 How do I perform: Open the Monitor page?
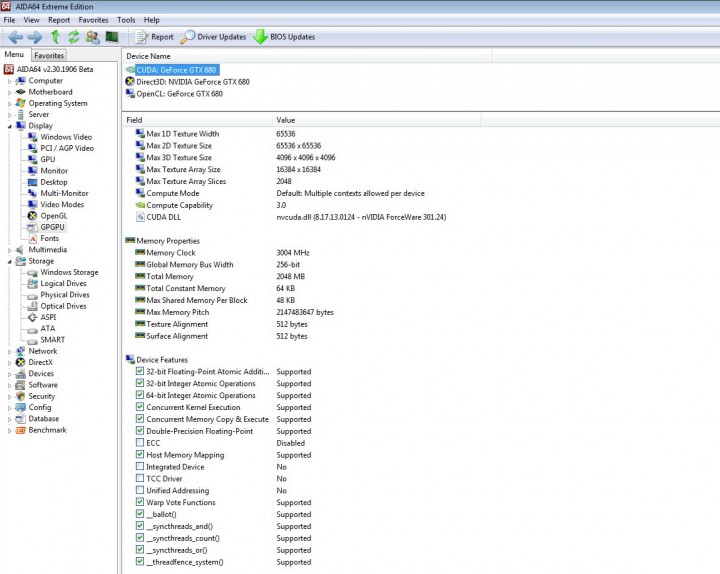(54, 171)
